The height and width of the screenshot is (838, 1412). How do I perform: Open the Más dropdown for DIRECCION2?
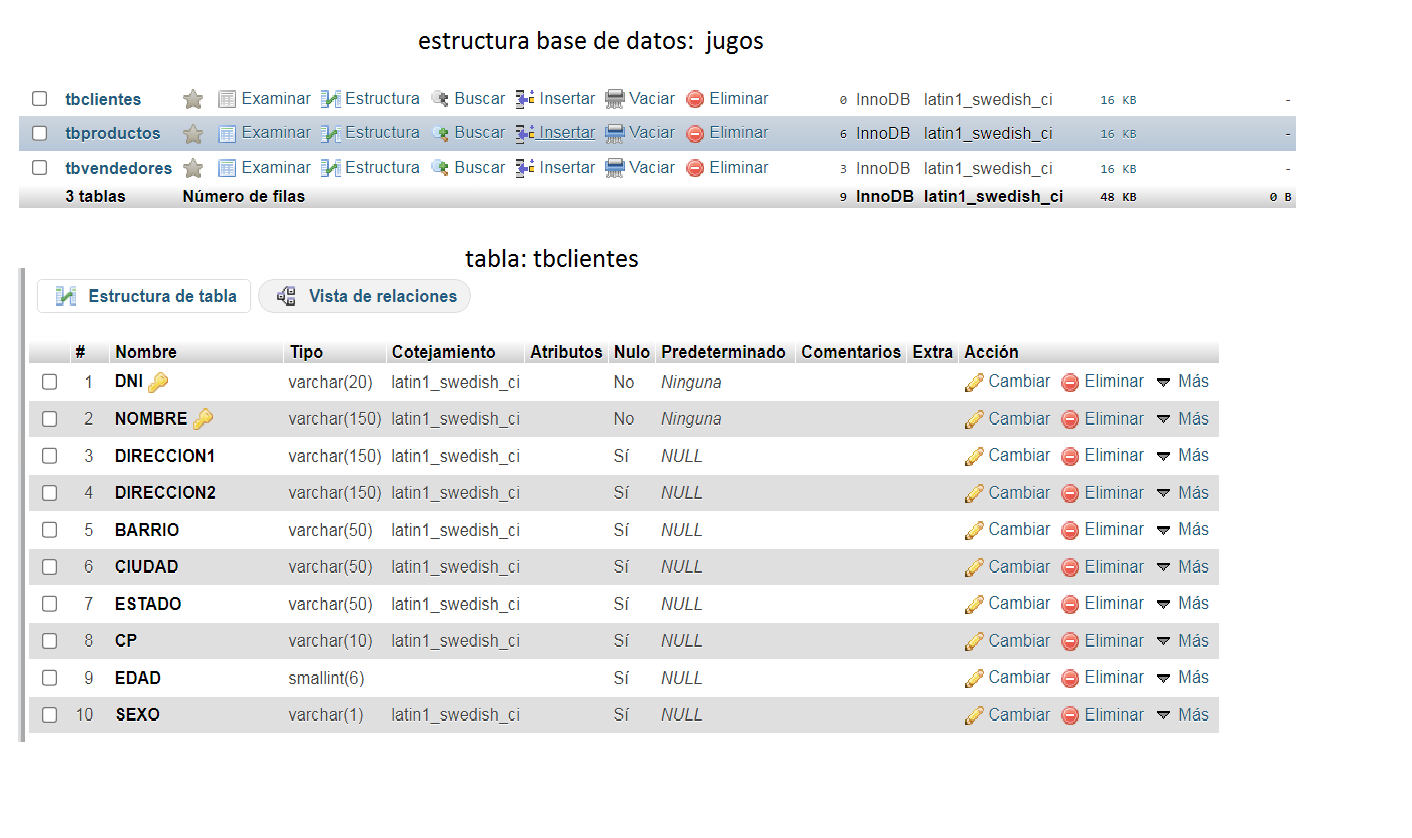click(1182, 493)
